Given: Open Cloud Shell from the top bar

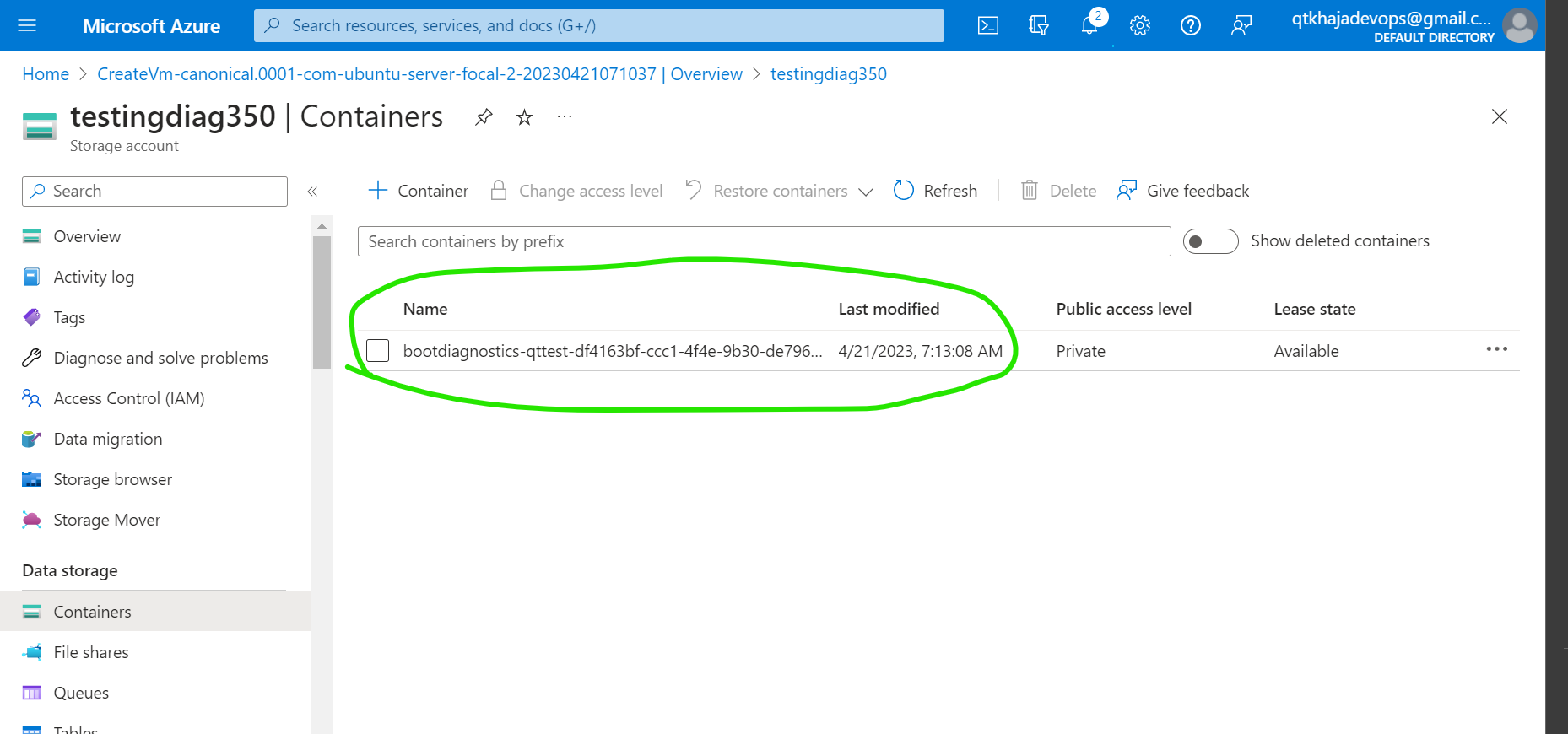Looking at the screenshot, I should [987, 25].
